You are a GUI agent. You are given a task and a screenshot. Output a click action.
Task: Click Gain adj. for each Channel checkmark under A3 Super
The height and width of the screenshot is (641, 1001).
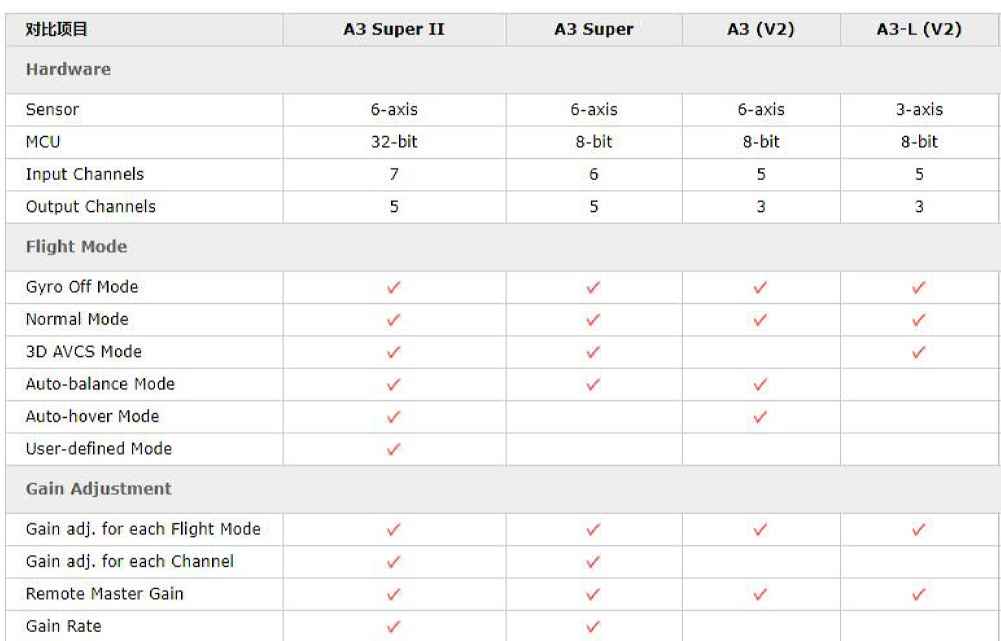[593, 562]
